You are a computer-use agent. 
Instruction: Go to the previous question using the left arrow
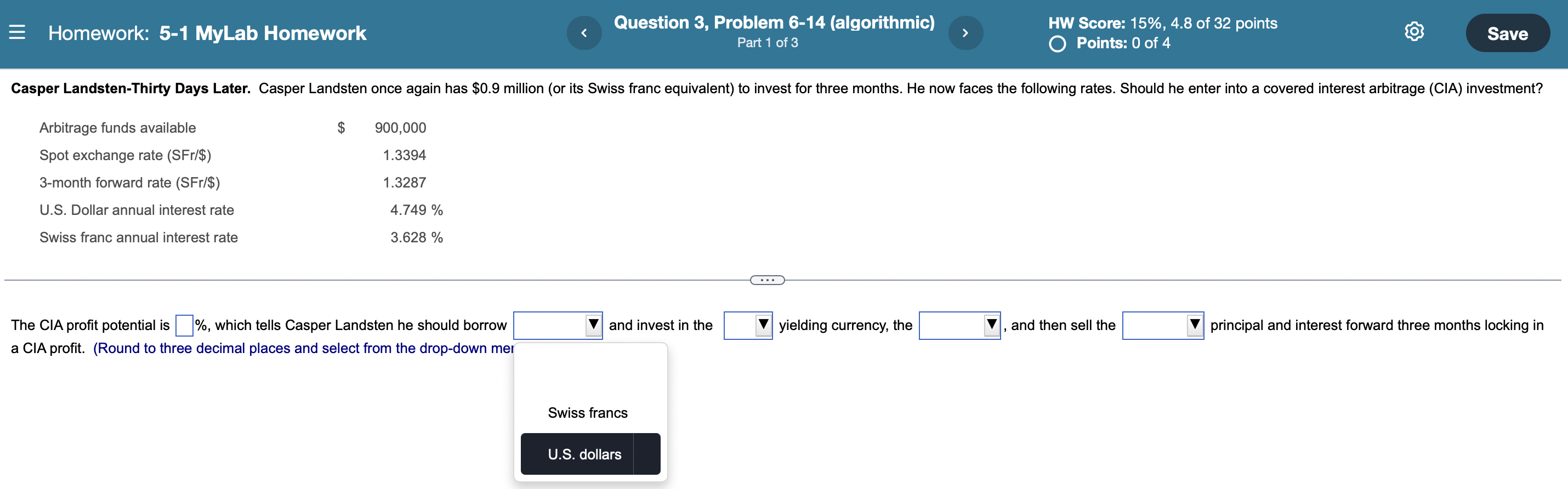[x=584, y=32]
